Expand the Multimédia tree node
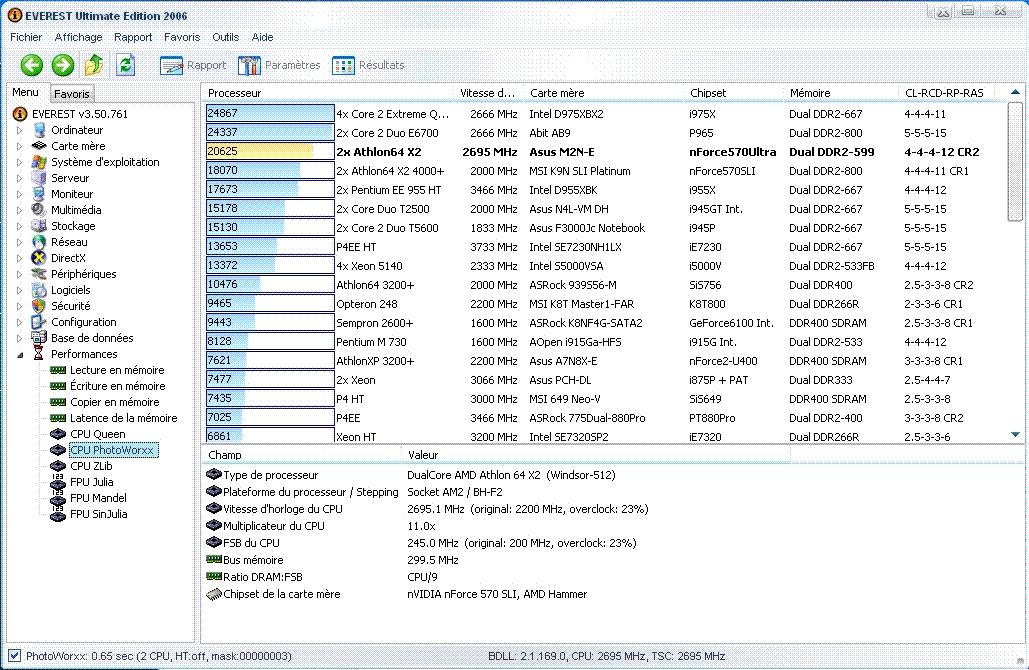Viewport: 1029px width, 670px height. tap(20, 211)
